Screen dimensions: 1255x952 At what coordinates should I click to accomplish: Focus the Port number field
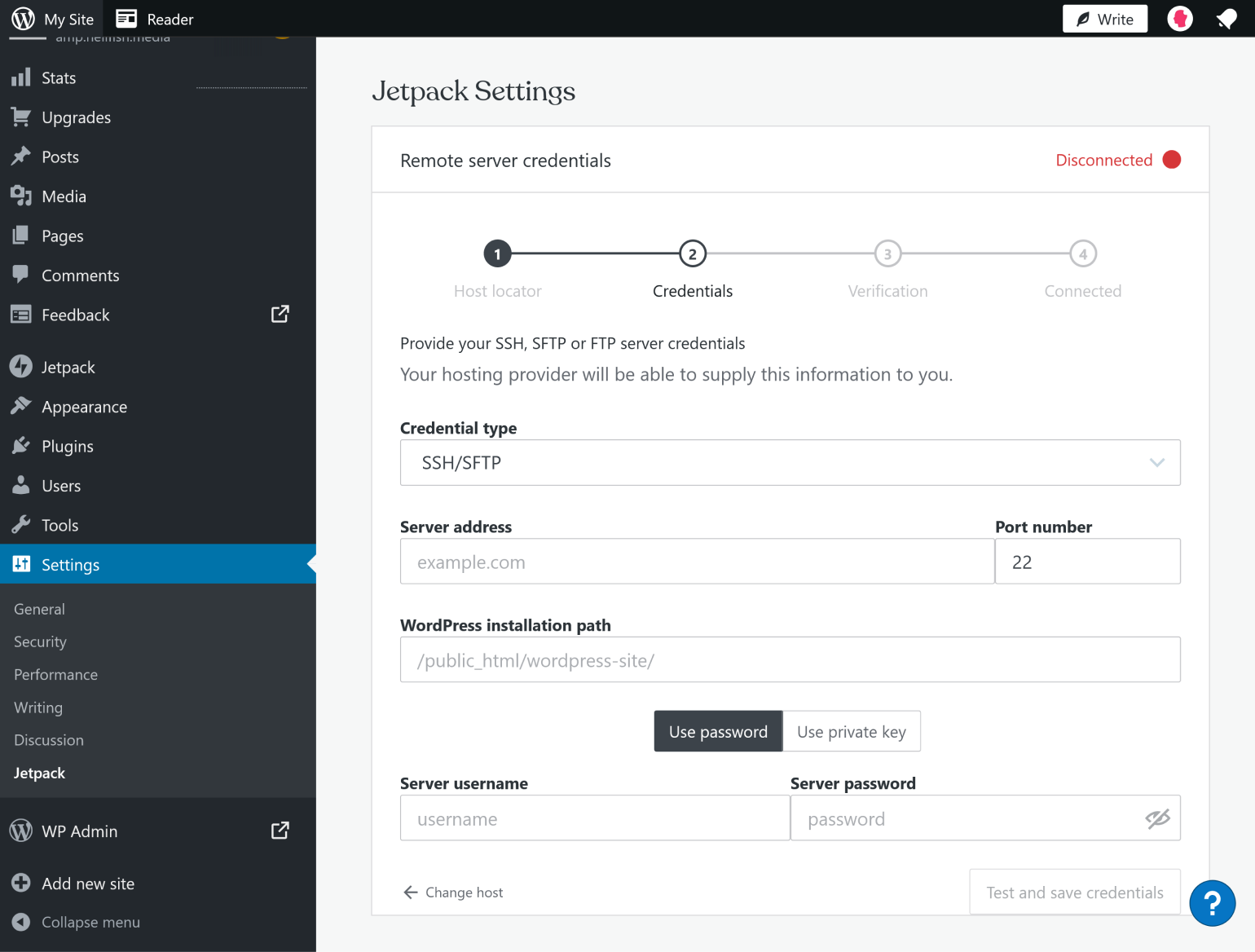[1088, 562]
